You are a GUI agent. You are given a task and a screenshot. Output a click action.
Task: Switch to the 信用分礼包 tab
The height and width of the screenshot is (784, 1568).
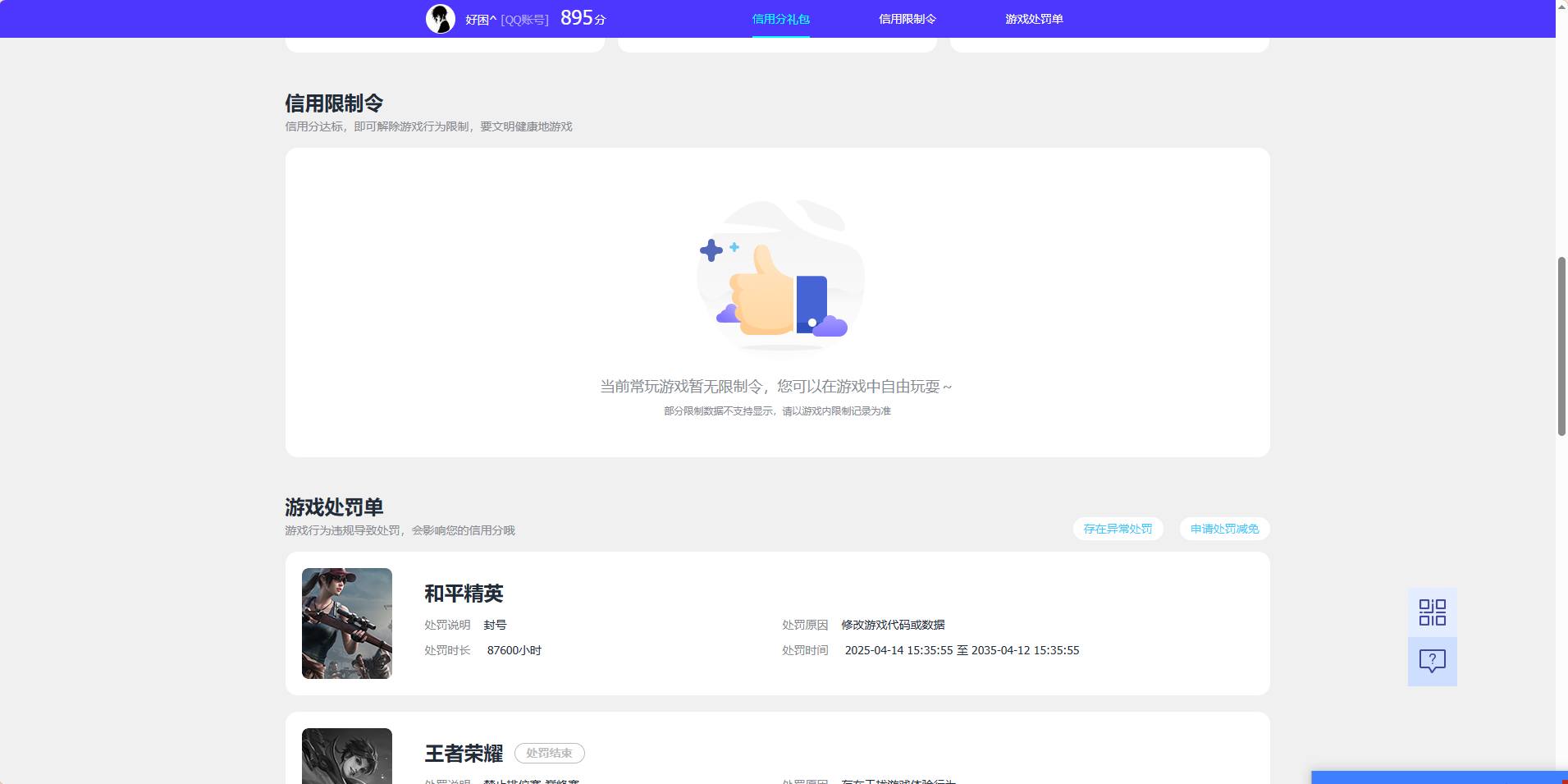coord(780,19)
